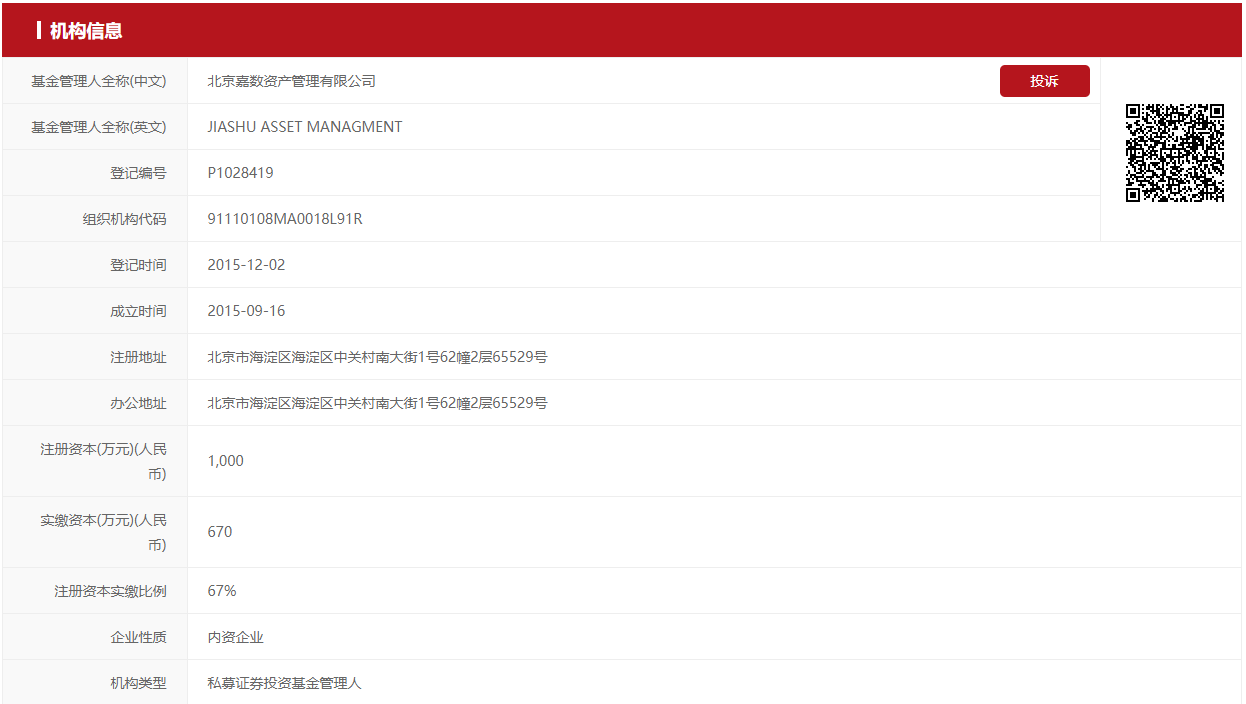Click the registered capital value 1,000
The image size is (1246, 704).
tap(225, 461)
